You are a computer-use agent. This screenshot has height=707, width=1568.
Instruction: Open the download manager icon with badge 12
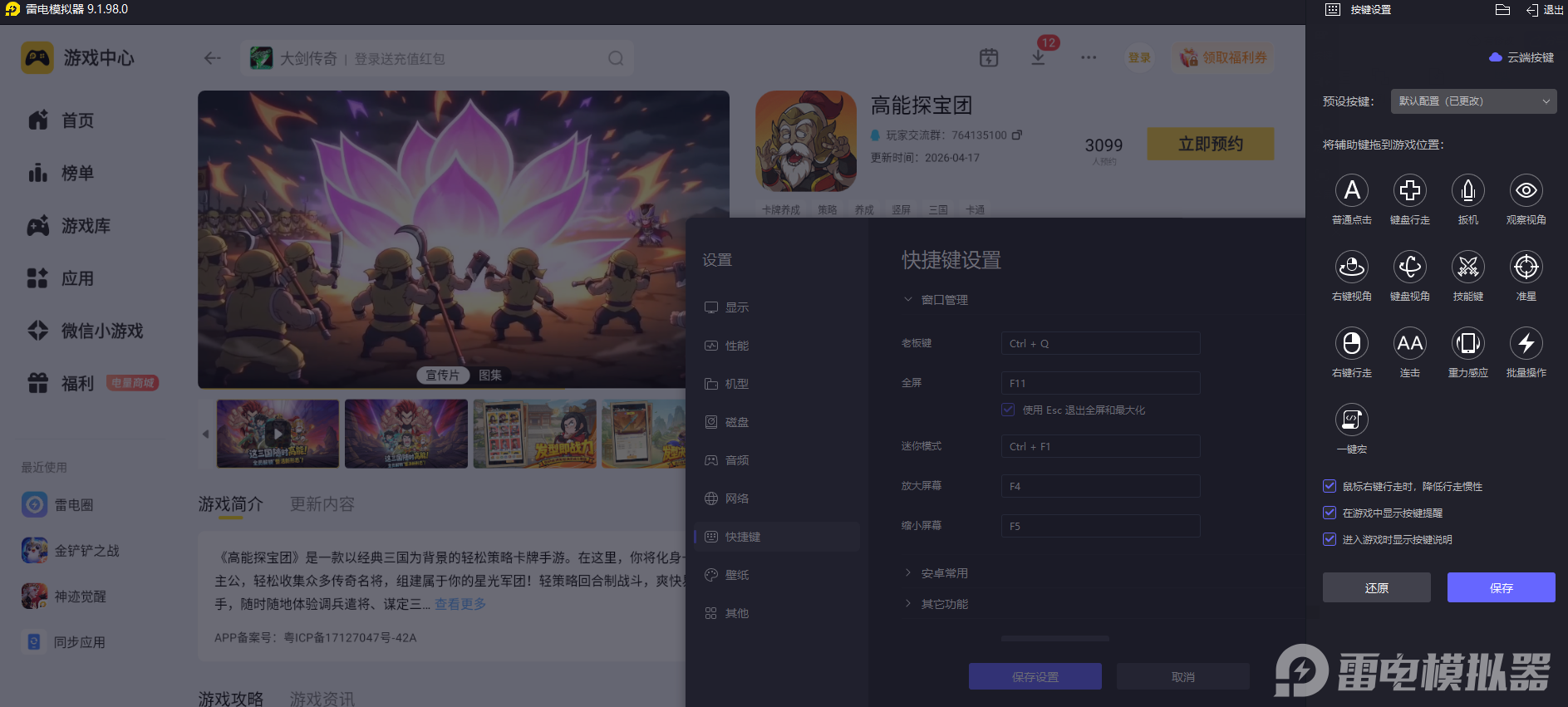[1039, 57]
